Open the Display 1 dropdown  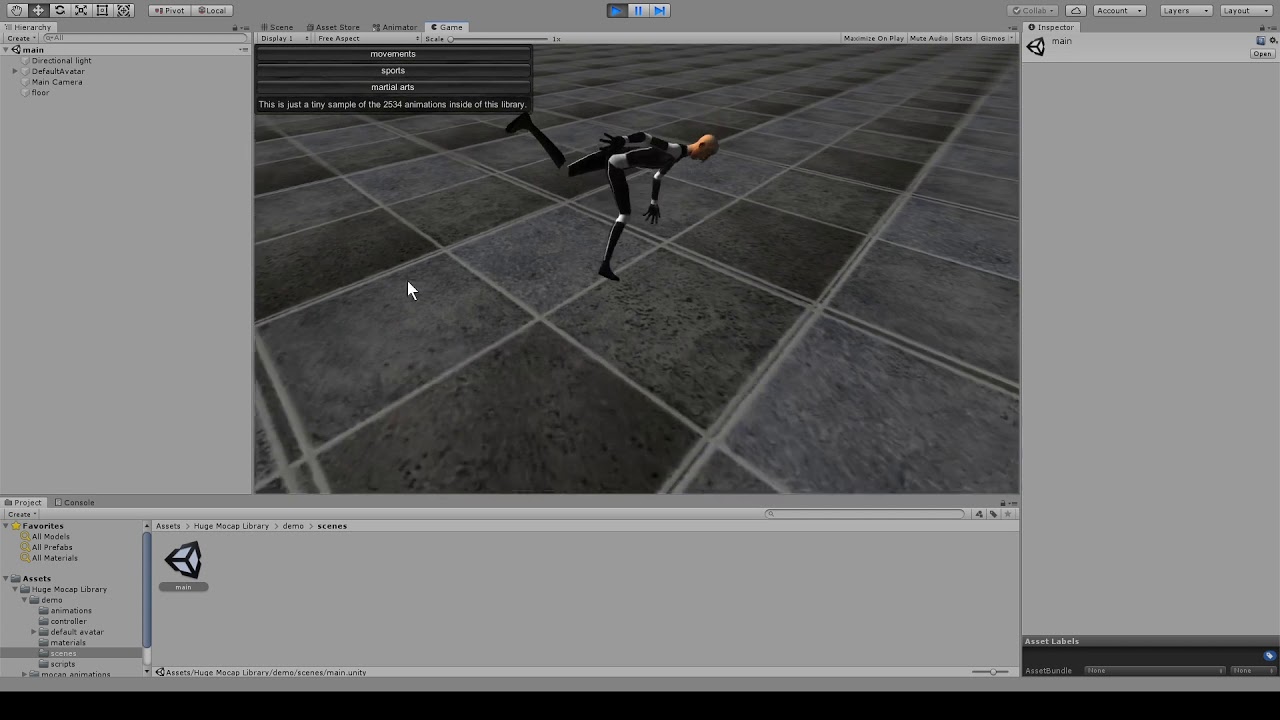tap(285, 38)
